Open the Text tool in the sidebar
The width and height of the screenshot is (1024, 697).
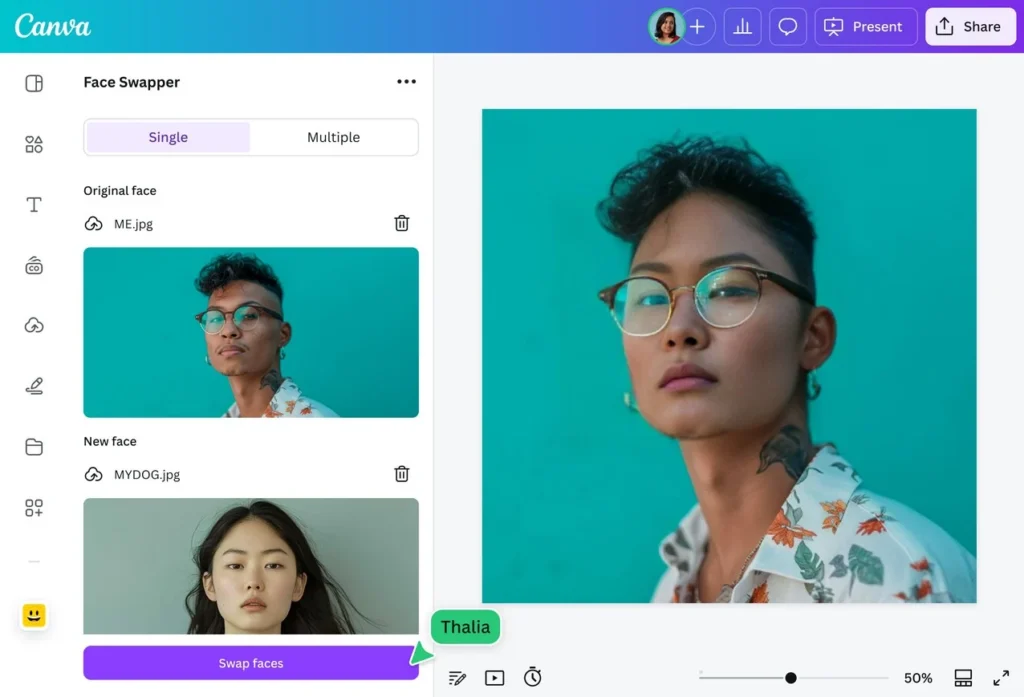point(33,204)
